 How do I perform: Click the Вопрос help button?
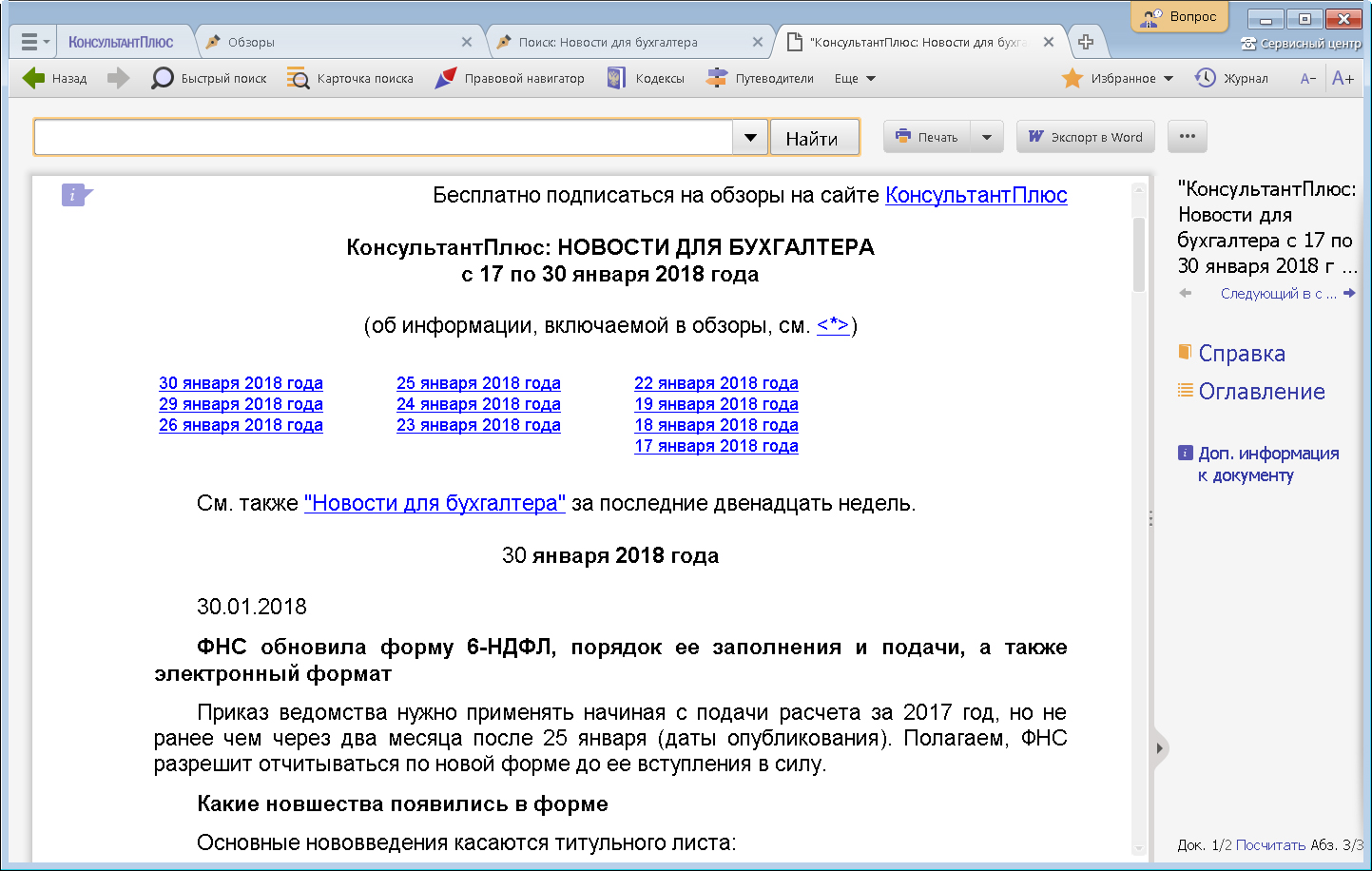(1179, 16)
